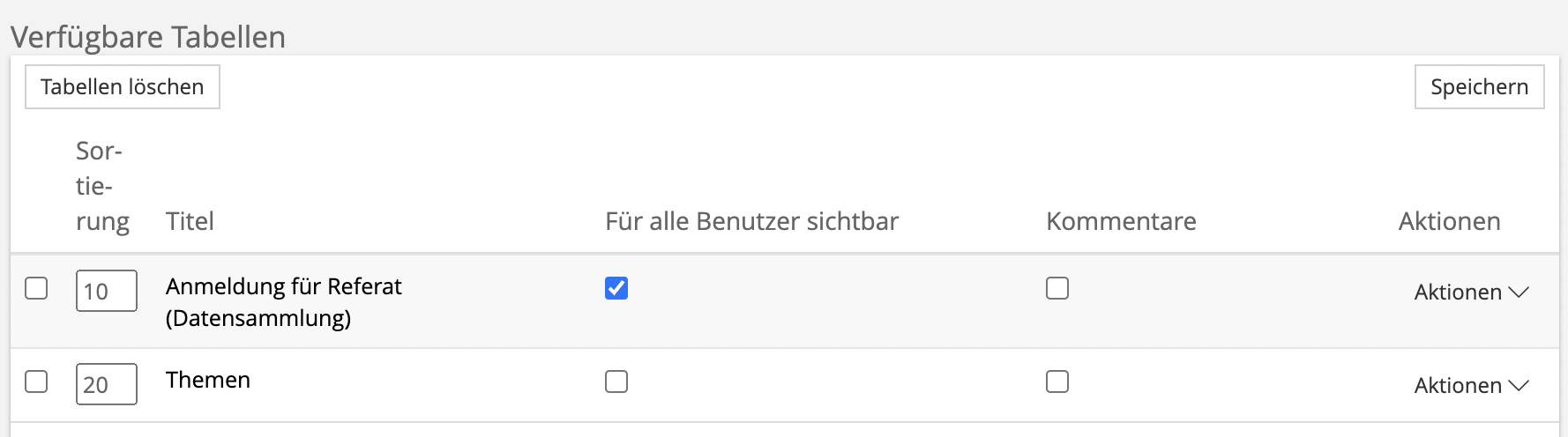
Task: Open Aktionen dropdown for Anmeldung für Referat
Action: click(x=1470, y=293)
